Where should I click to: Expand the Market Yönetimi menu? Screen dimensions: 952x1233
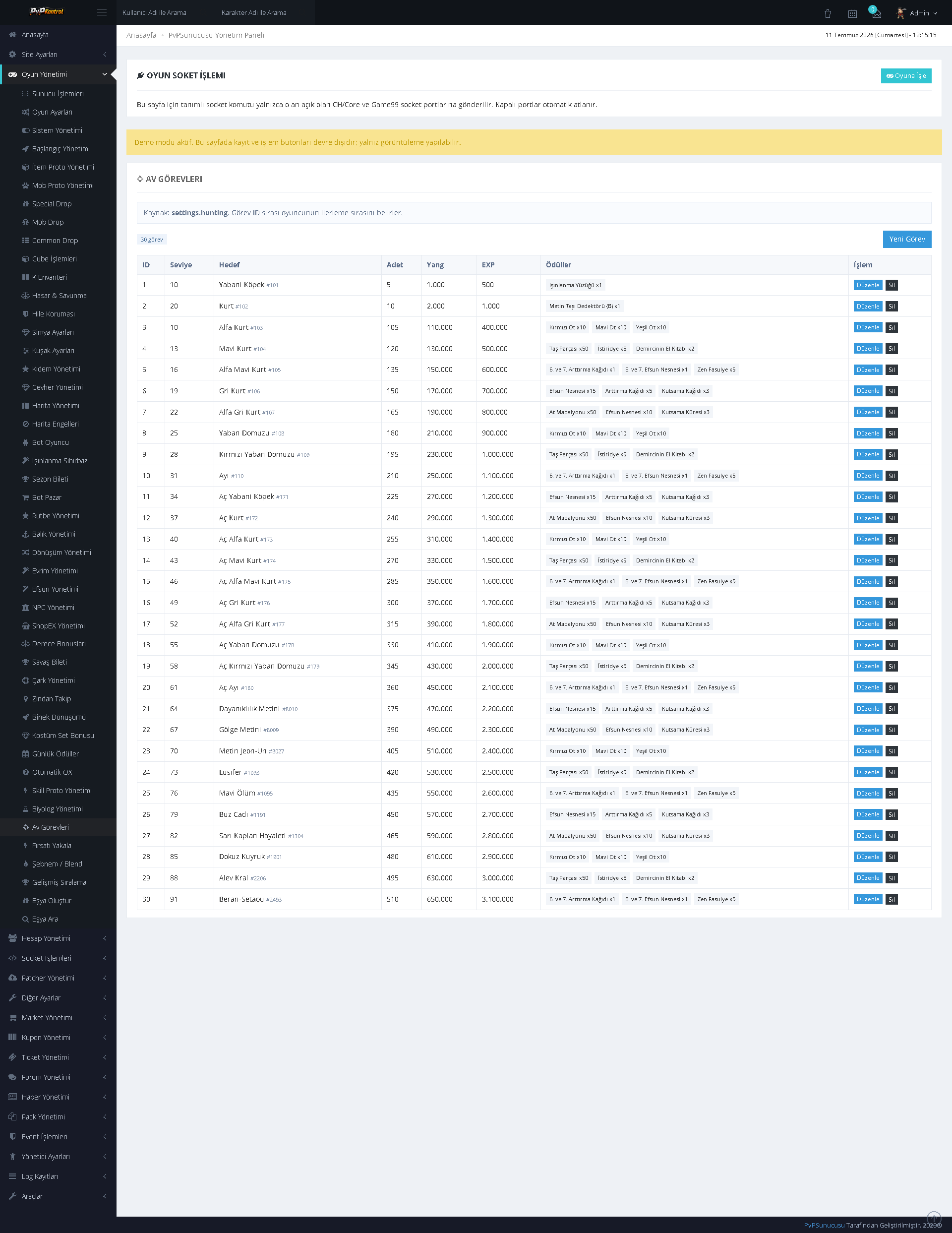coord(58,1017)
